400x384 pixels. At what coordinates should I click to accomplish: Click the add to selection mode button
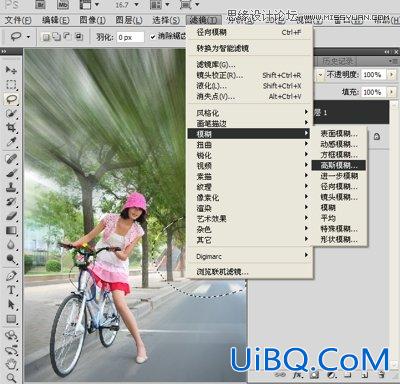coord(57,37)
